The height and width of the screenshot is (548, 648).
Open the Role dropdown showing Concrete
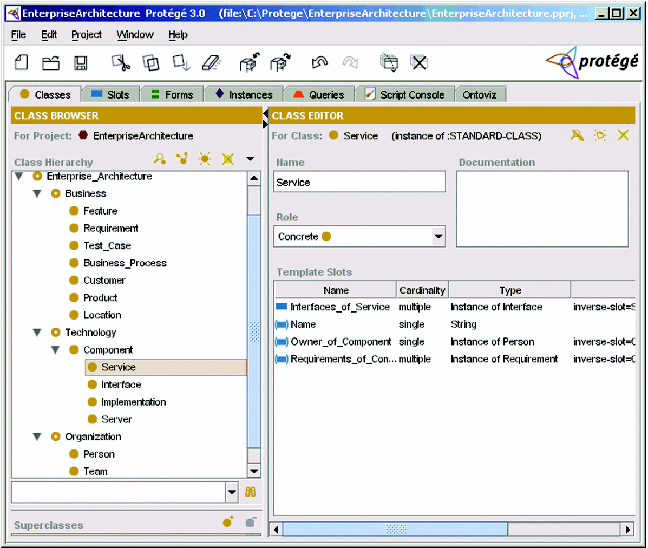[438, 237]
